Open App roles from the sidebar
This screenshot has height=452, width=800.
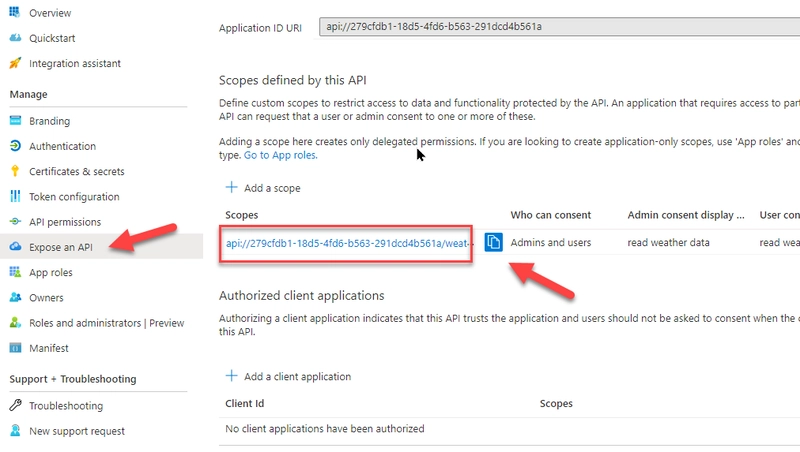(x=51, y=272)
